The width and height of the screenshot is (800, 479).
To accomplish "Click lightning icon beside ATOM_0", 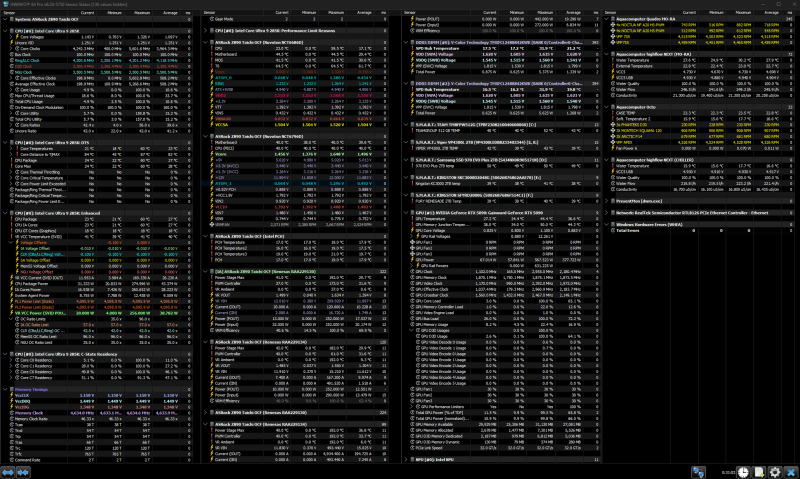I will tap(212, 78).
